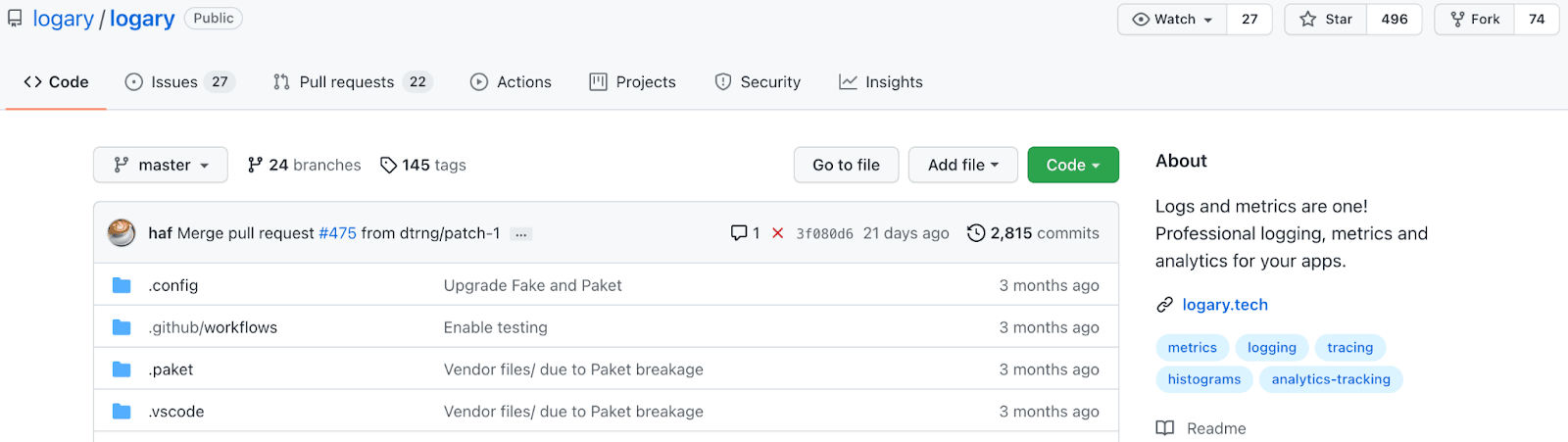Open the Watch notifications dropdown
The height and width of the screenshot is (442, 1568).
point(1173,20)
